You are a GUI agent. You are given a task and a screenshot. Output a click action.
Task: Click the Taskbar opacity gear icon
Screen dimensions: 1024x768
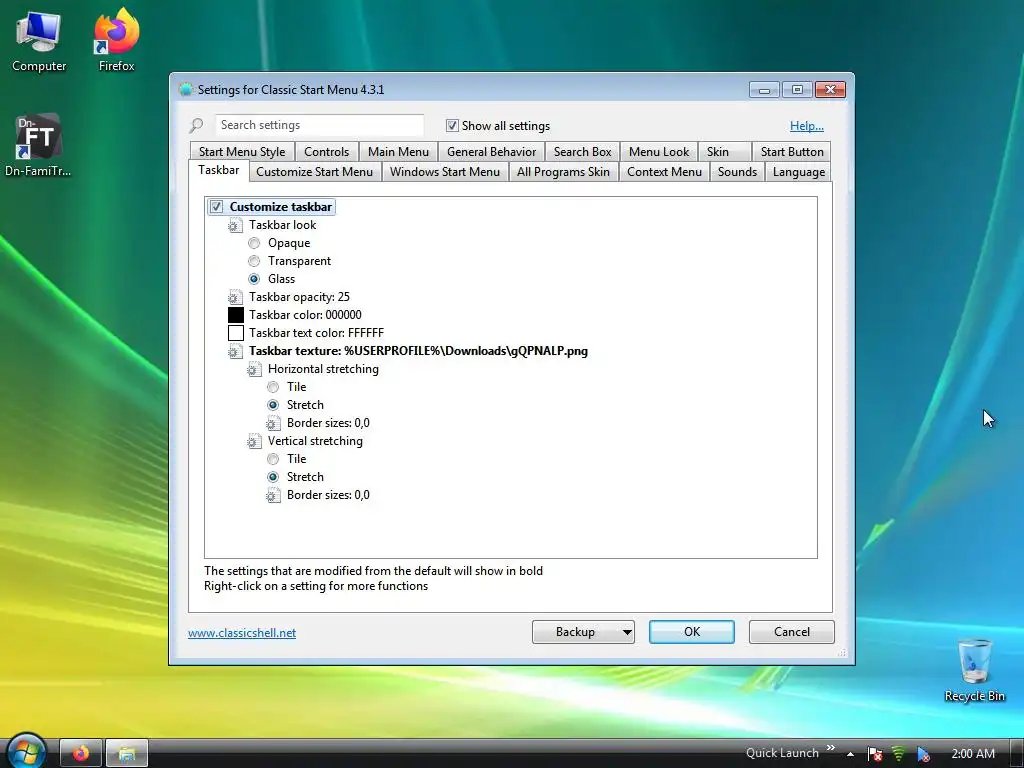[x=235, y=297]
